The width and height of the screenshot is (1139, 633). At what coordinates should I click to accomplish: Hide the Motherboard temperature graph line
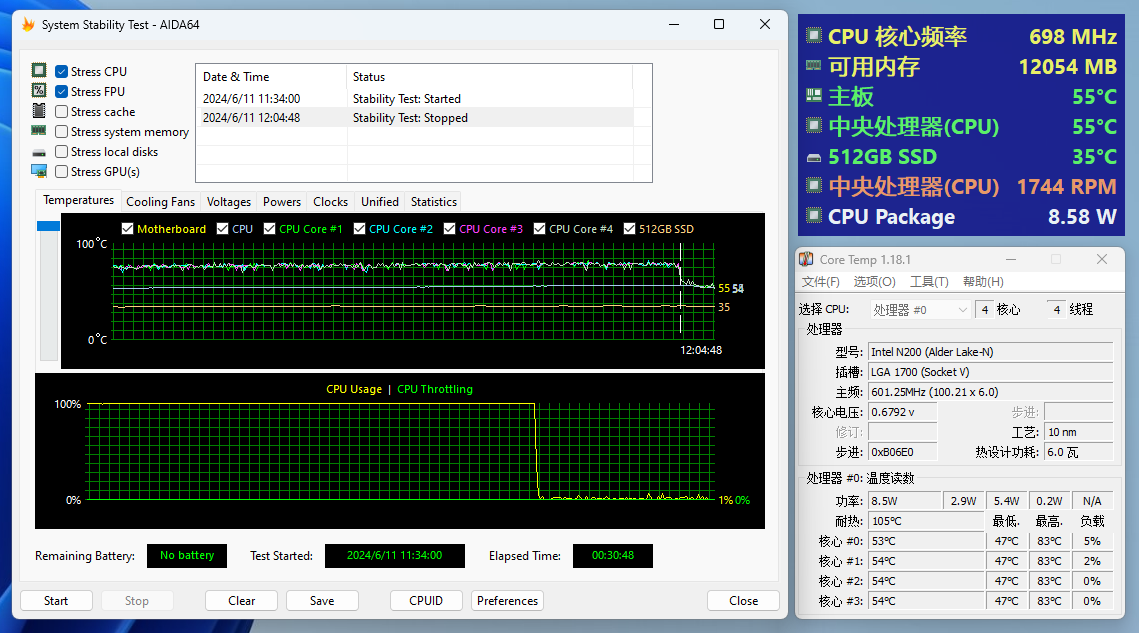coord(127,229)
